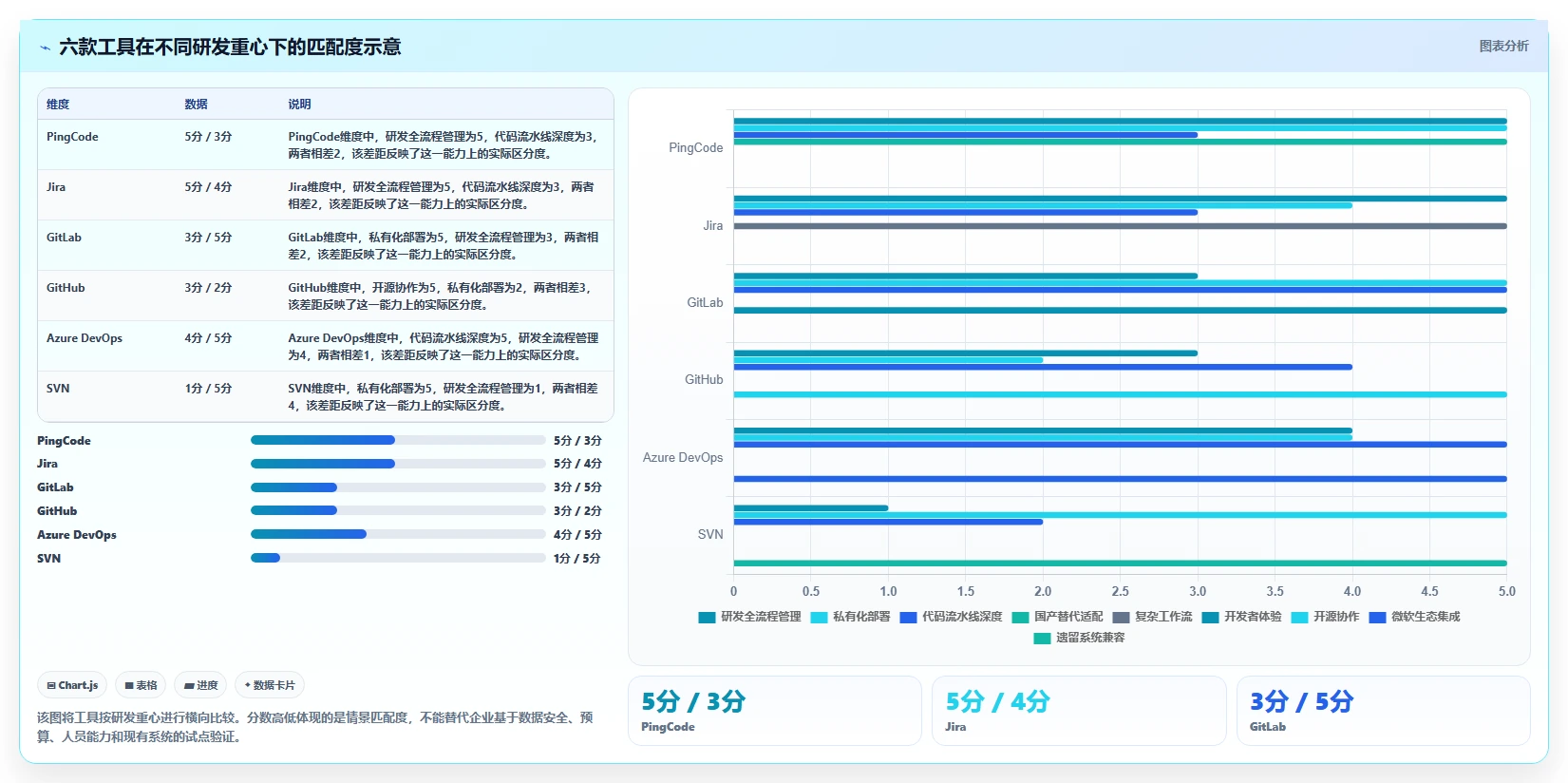
Task: Click the Azure DevOps progress bar
Action: 398,534
